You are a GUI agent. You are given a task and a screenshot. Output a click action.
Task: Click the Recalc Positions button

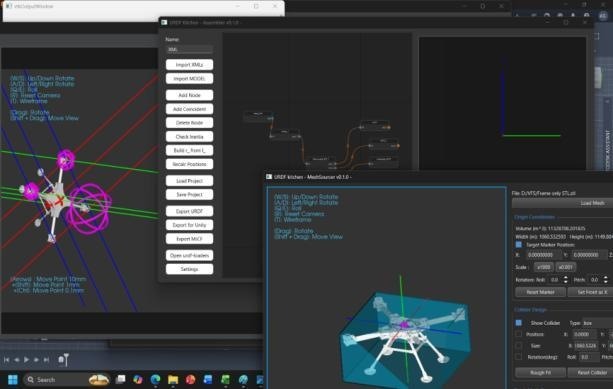pyautogui.click(x=189, y=164)
